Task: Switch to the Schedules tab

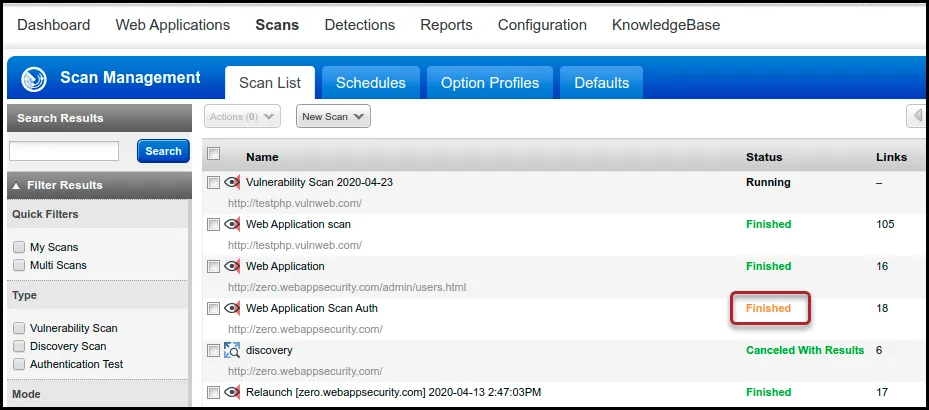Action: pyautogui.click(x=371, y=82)
